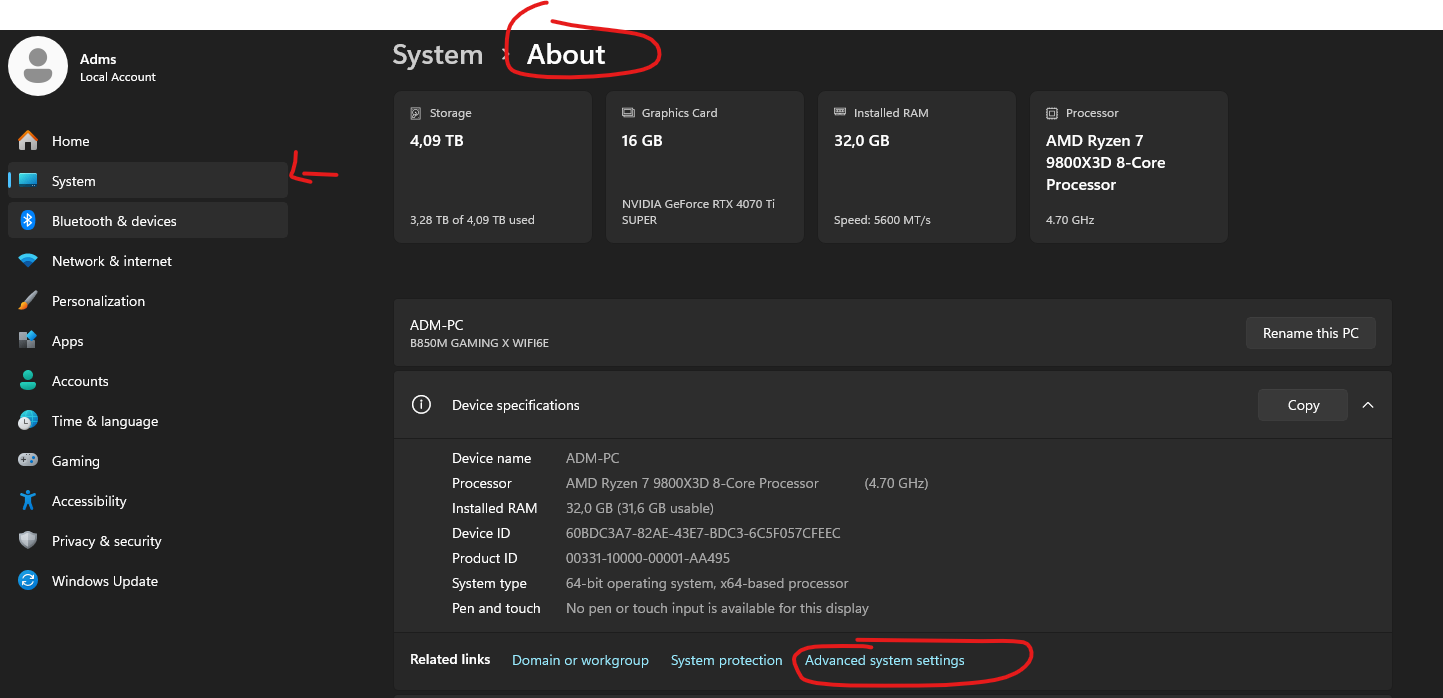Click the 3,28 TB of 4,09 TB used text
The image size is (1443, 698).
(x=472, y=220)
